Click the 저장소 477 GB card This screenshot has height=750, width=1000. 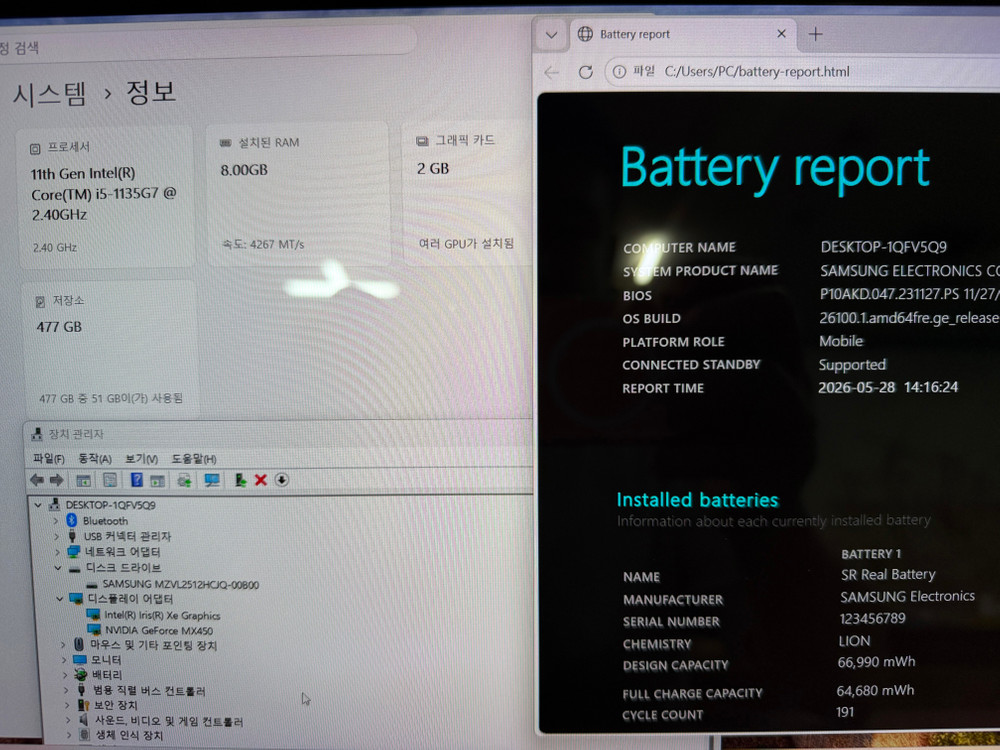[110, 348]
